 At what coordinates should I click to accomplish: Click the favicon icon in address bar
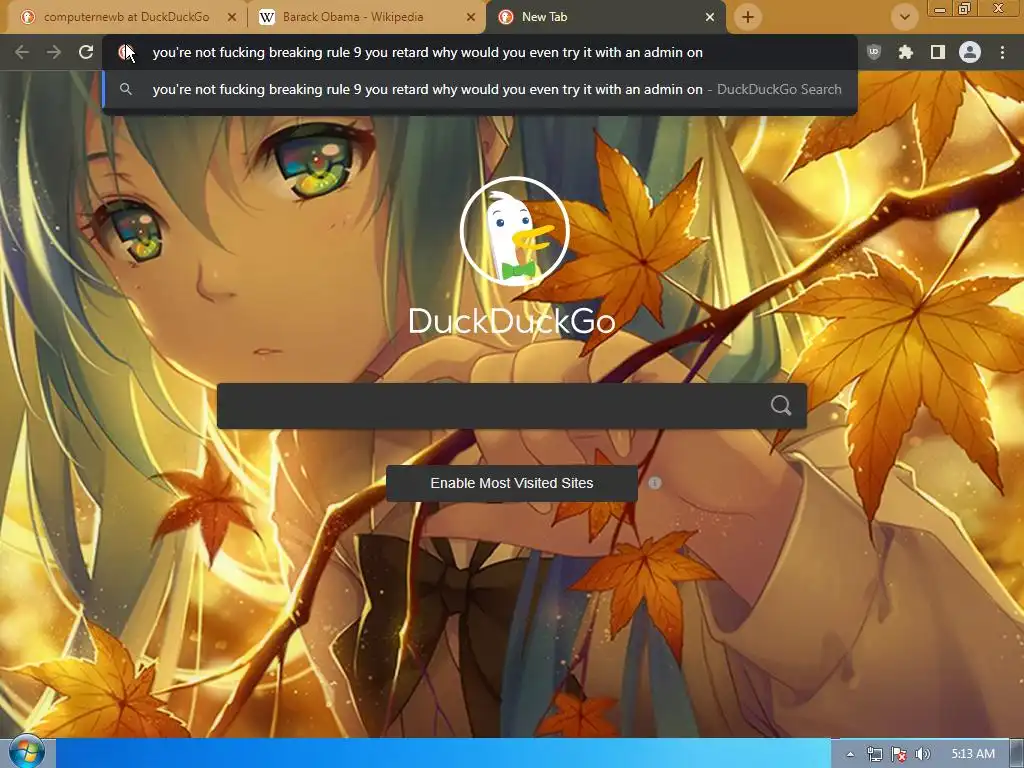tap(125, 52)
